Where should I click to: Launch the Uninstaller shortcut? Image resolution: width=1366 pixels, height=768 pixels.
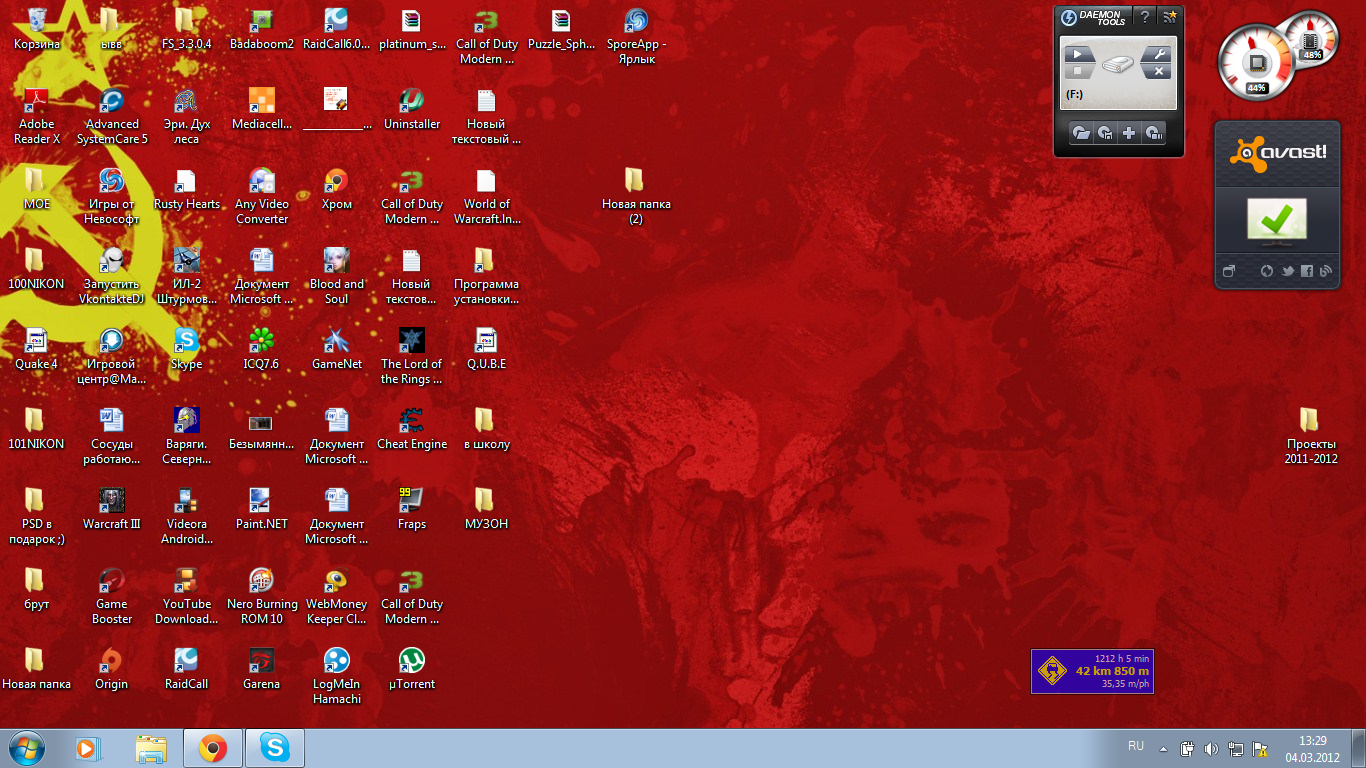pos(412,109)
